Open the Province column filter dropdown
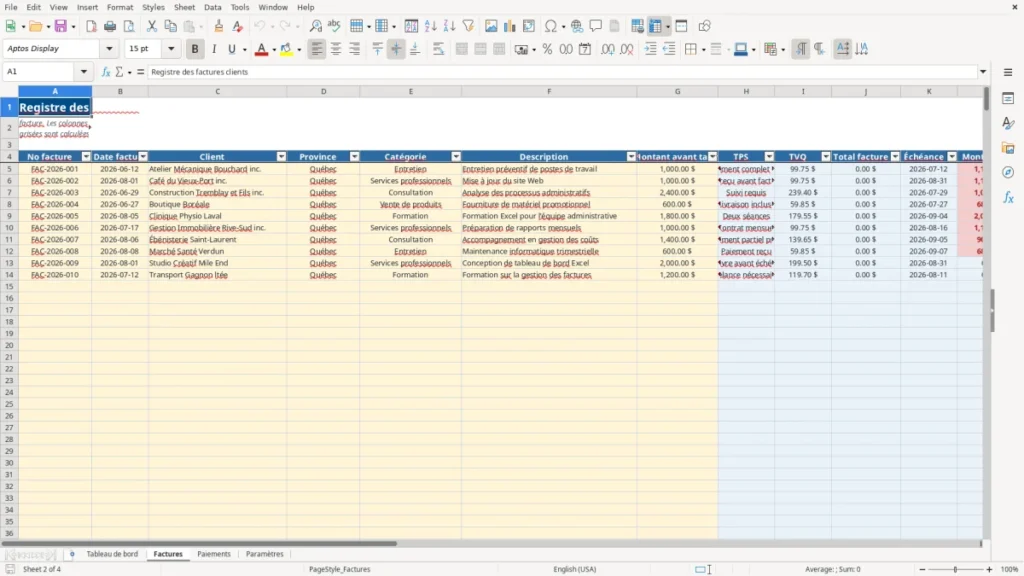Viewport: 1024px width, 576px height. click(355, 157)
